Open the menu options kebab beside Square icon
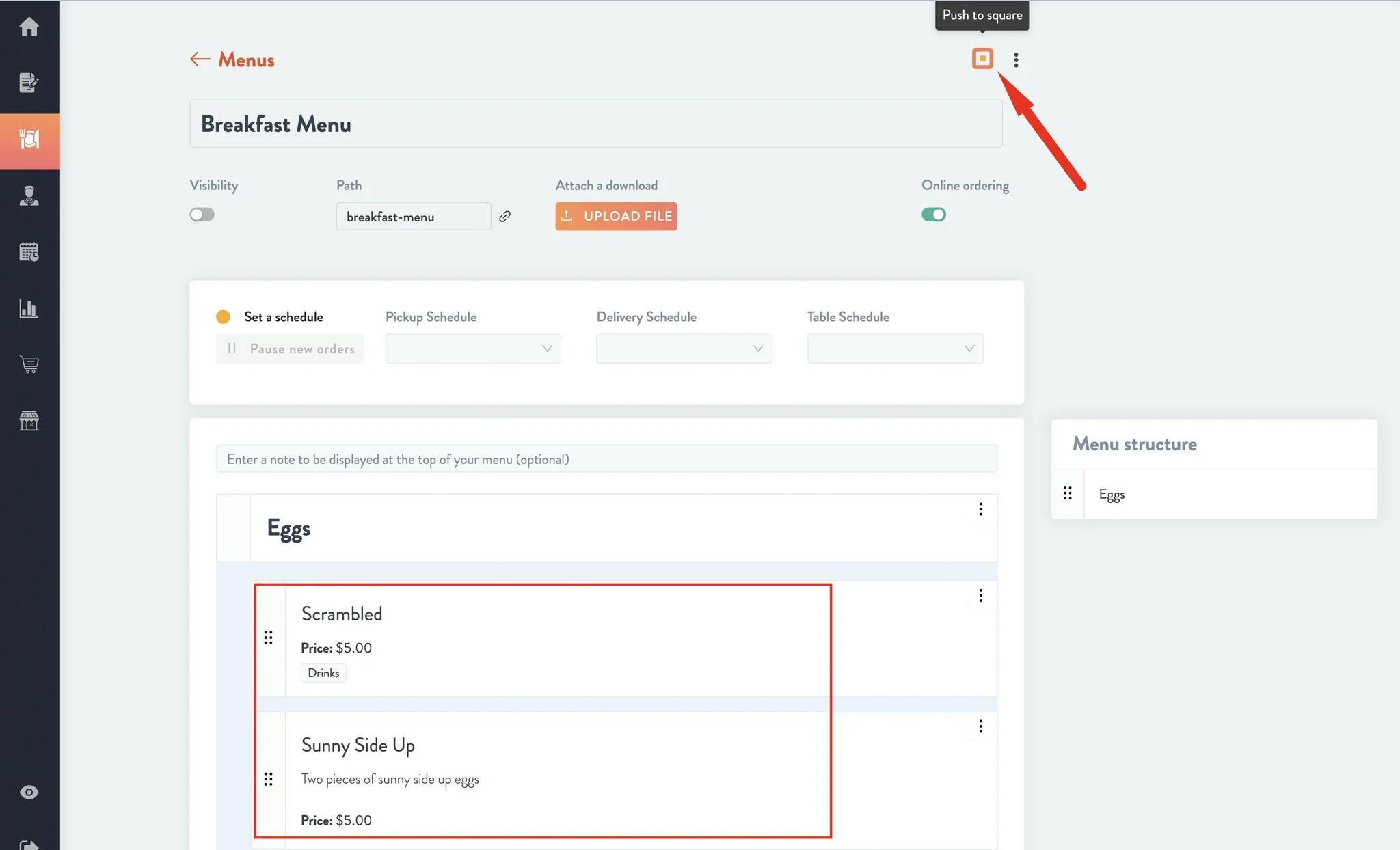Screen dimensions: 1400x850 point(1016,60)
